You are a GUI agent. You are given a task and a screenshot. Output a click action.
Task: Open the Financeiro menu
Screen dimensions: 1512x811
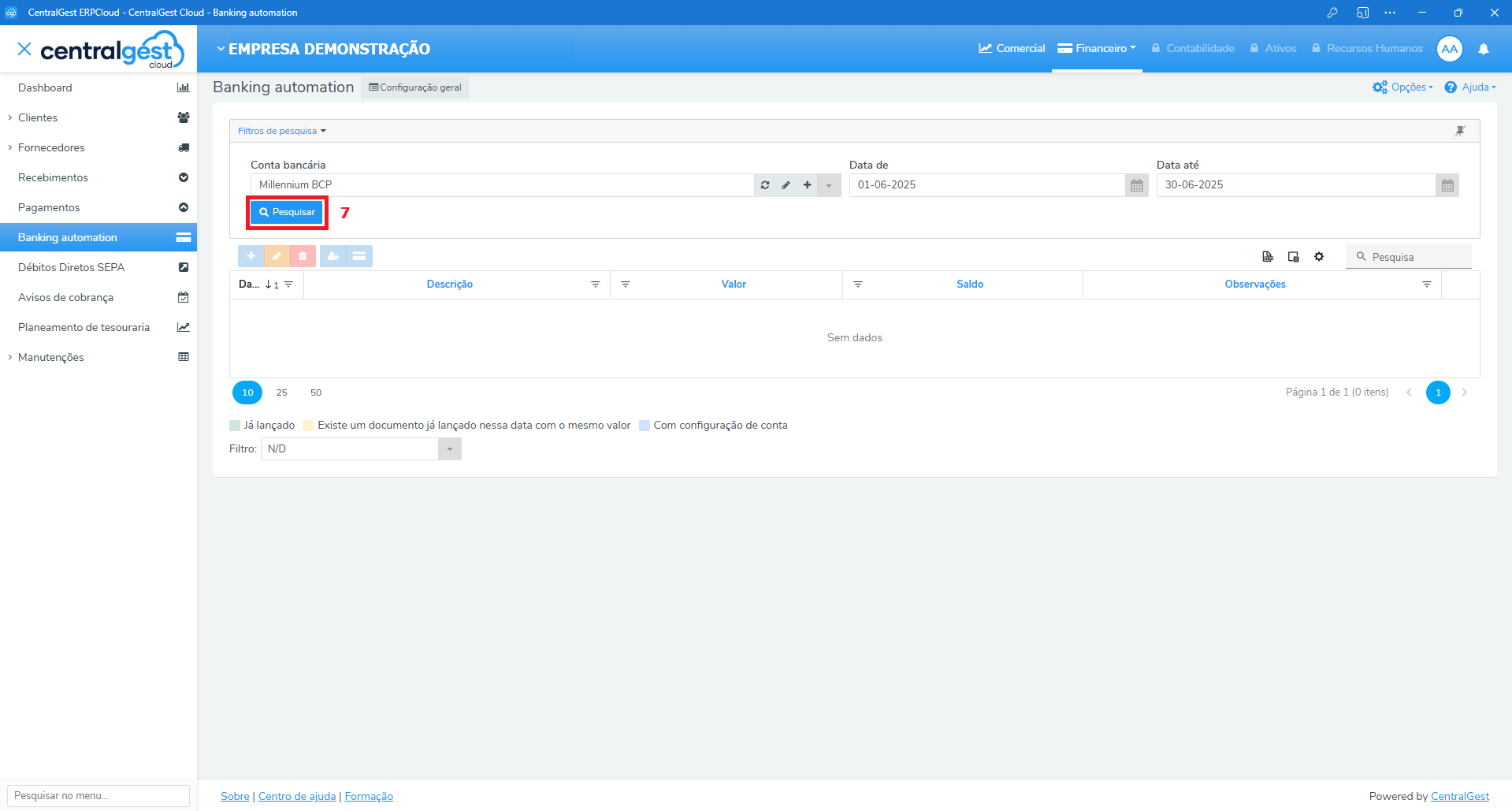coord(1097,49)
